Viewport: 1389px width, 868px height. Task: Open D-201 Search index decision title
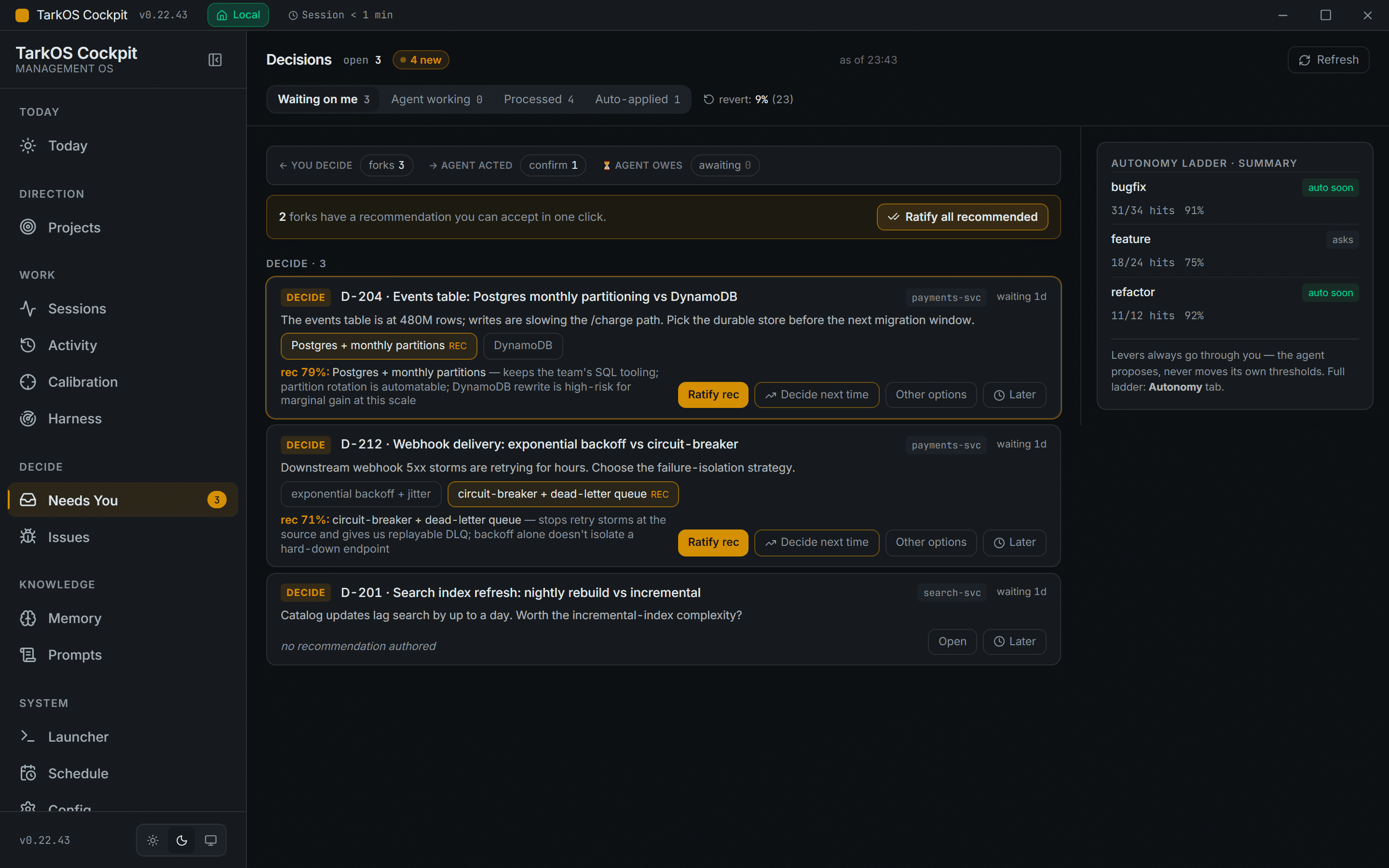click(520, 593)
